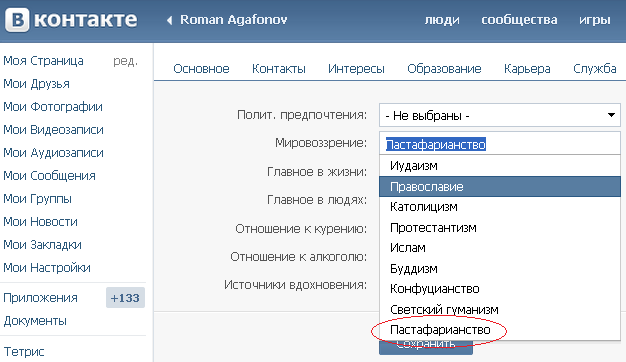
Task: Switch to the Интересы tab
Action: click(356, 69)
